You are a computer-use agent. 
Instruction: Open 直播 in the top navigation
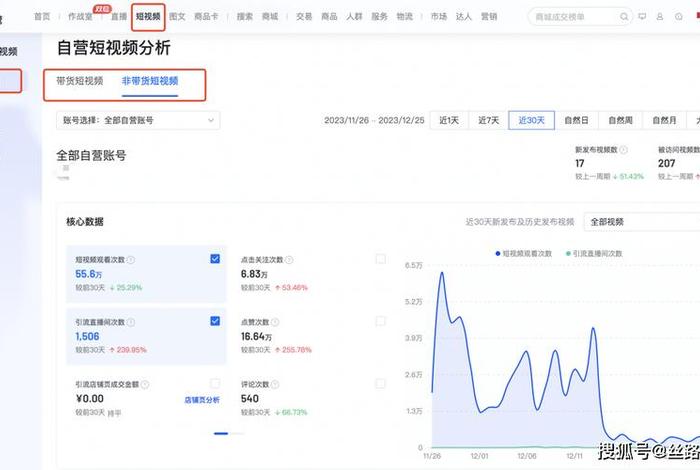[x=119, y=17]
